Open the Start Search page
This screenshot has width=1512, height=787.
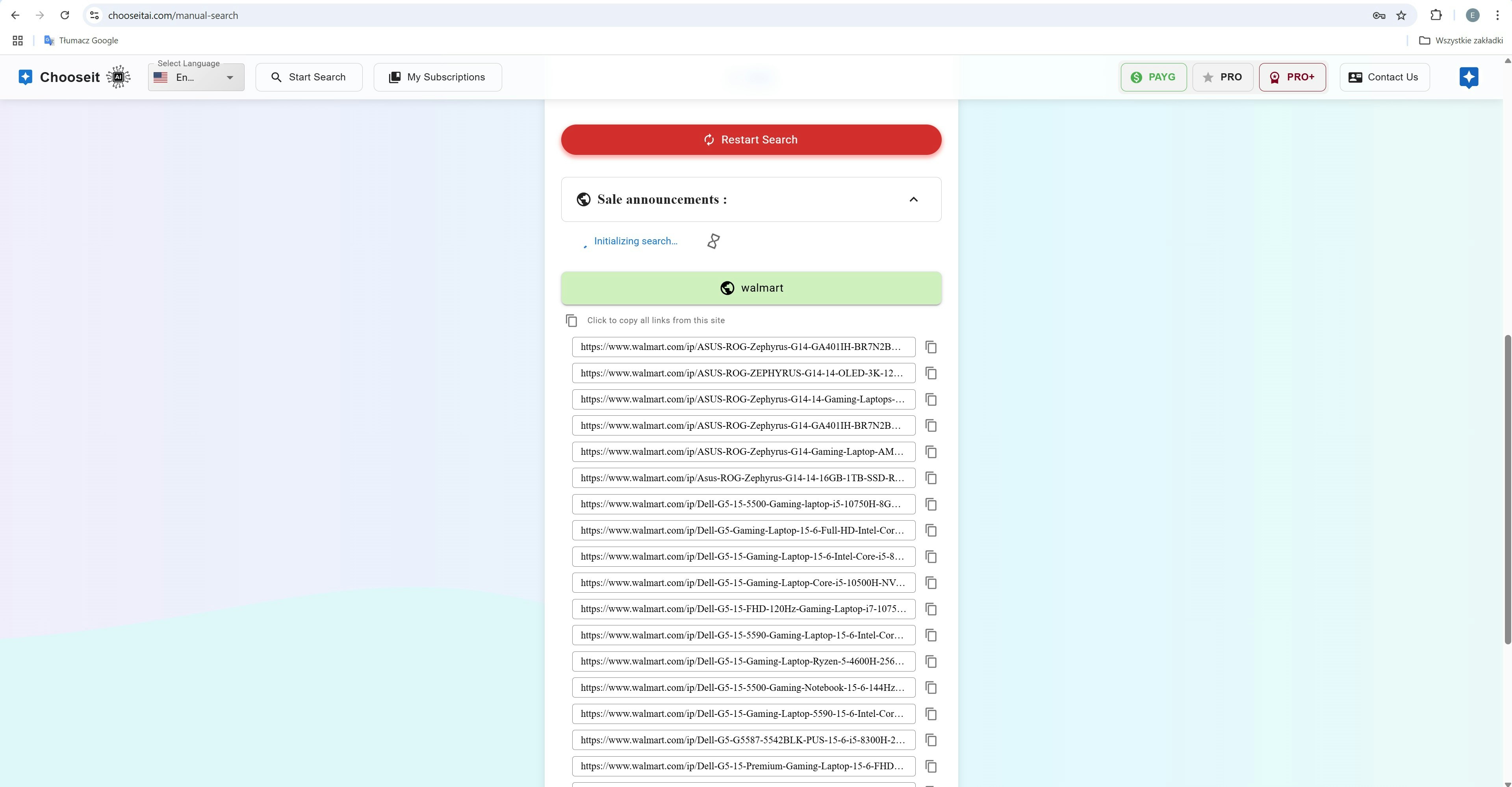[309, 78]
